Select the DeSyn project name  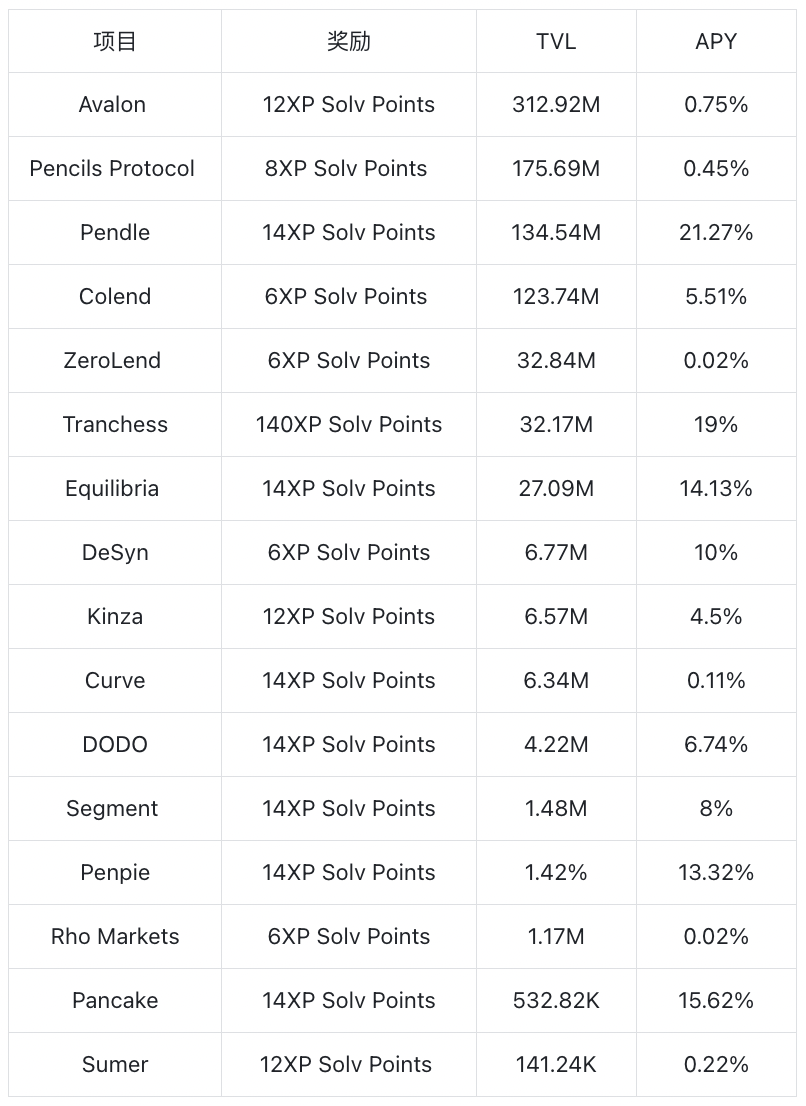115,552
